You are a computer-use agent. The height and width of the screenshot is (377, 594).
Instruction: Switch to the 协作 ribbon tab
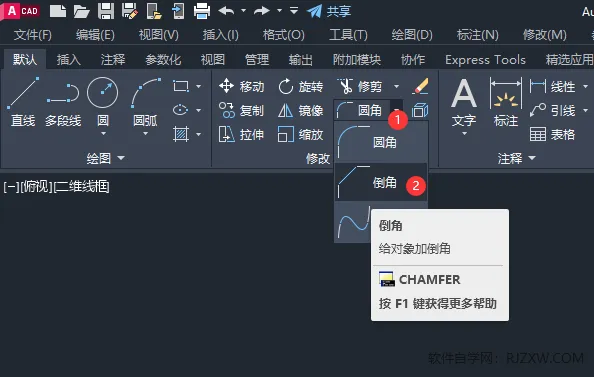(413, 59)
